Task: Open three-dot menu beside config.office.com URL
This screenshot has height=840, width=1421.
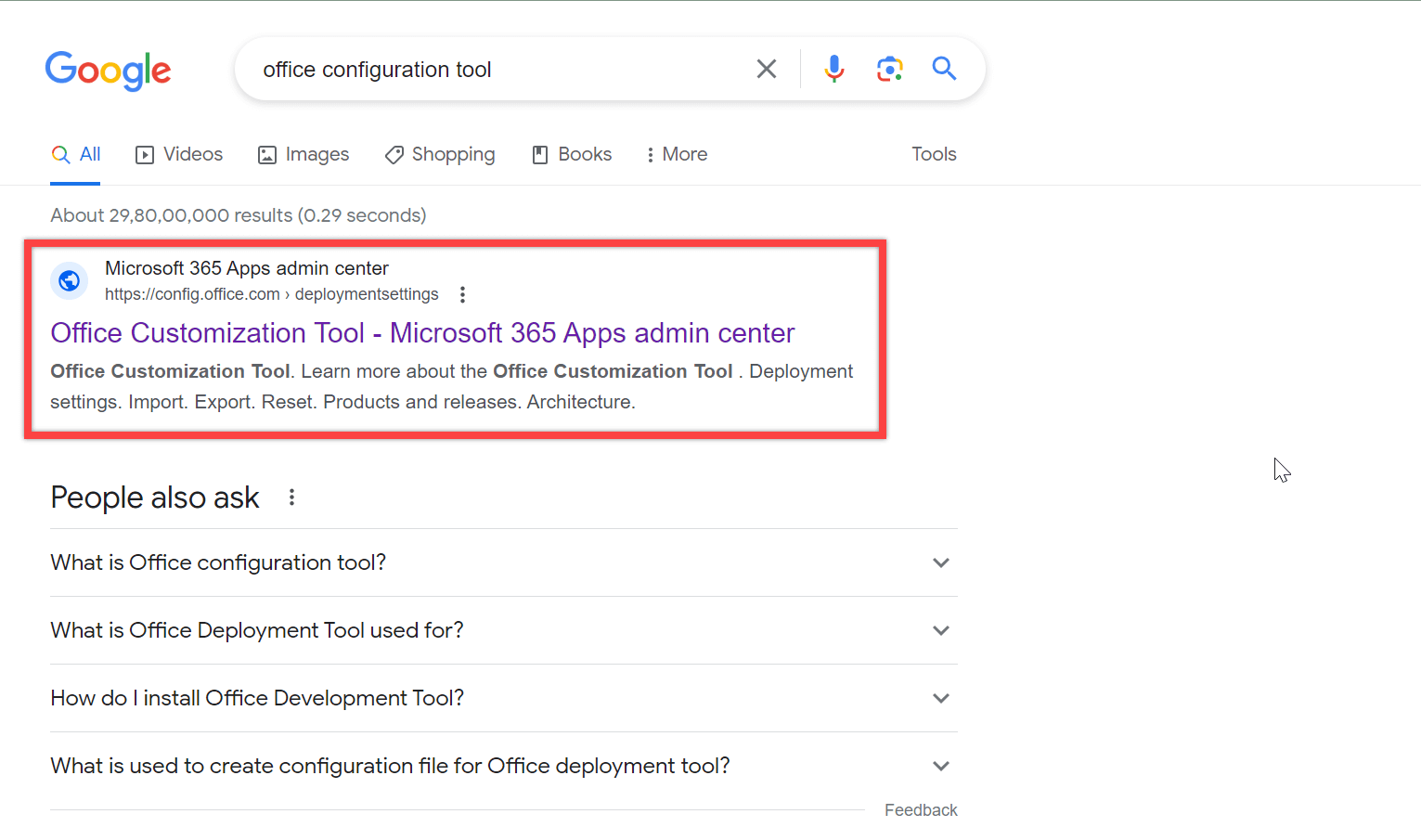Action: coord(462,294)
